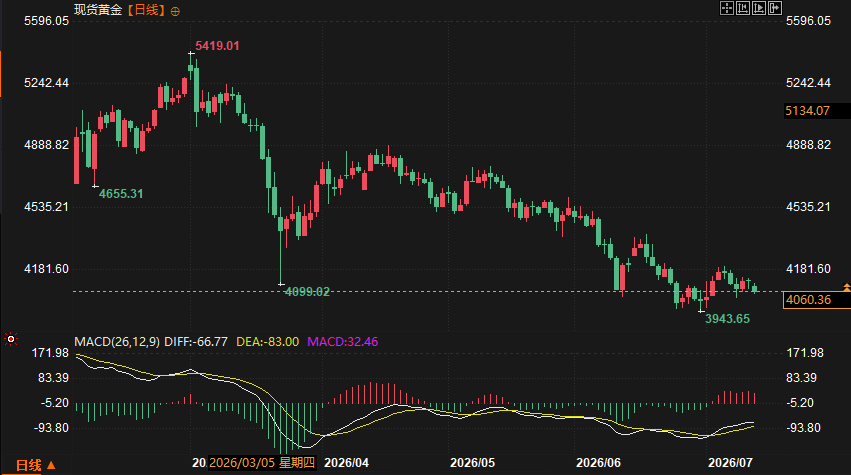Image resolution: width=851 pixels, height=475 pixels.
Task: Click the jump-to-start chart icon
Action: [x=742, y=8]
